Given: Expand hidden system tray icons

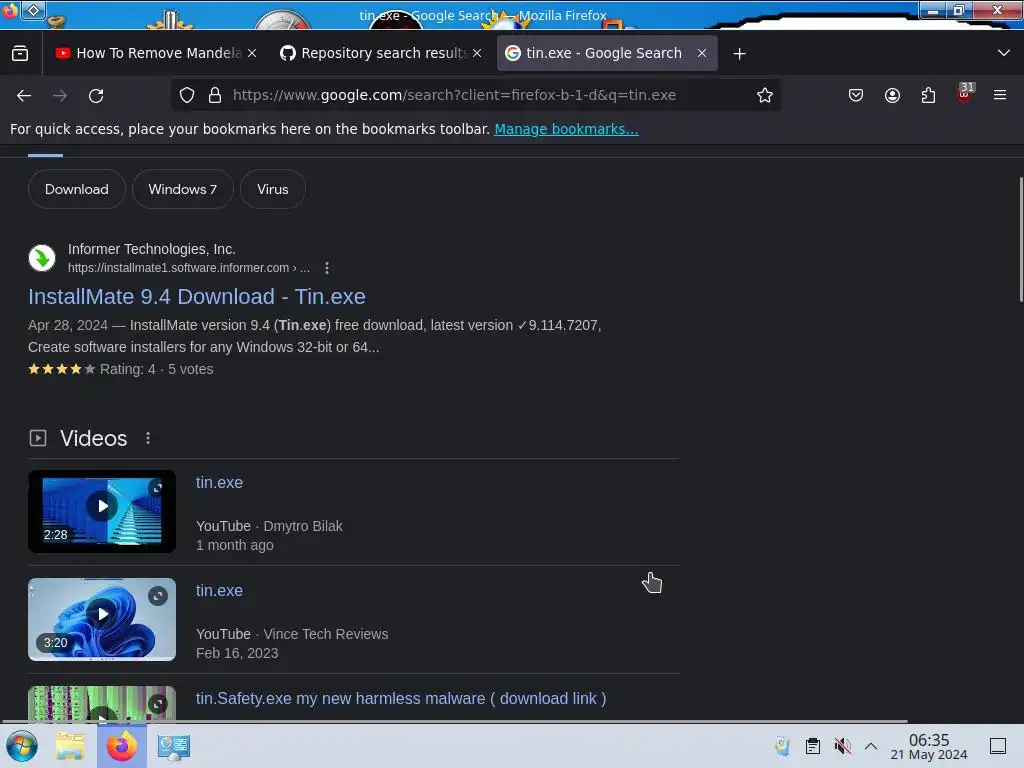Looking at the screenshot, I should [x=871, y=746].
